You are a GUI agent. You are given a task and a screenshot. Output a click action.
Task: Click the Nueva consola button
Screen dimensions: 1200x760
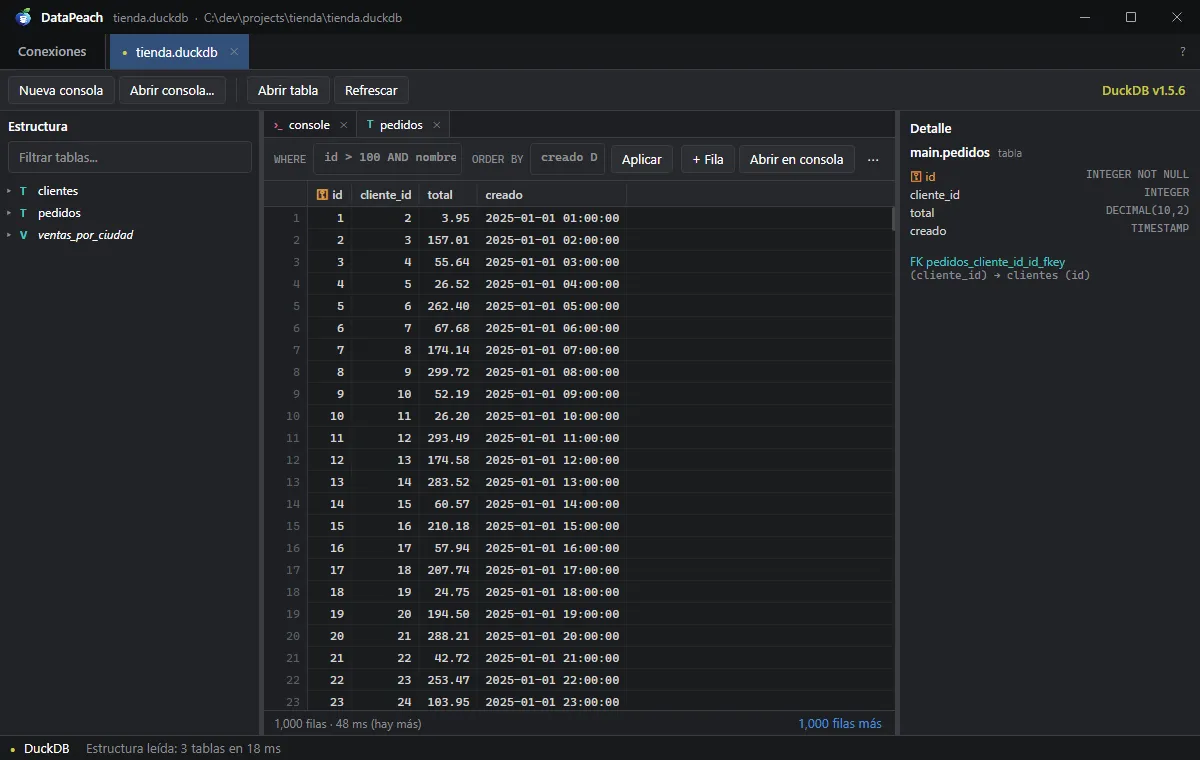tap(61, 90)
